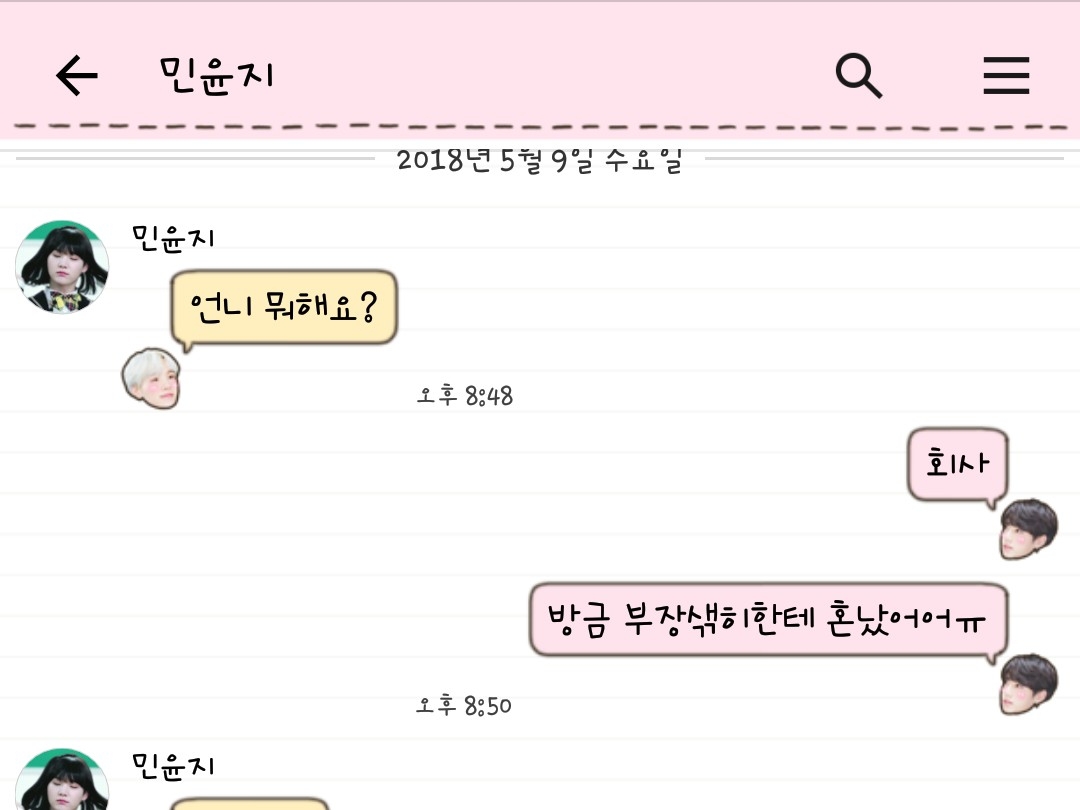Viewport: 1080px width, 810px height.
Task: Tap the partially visible yellow bubble at bottom
Action: tap(249, 804)
